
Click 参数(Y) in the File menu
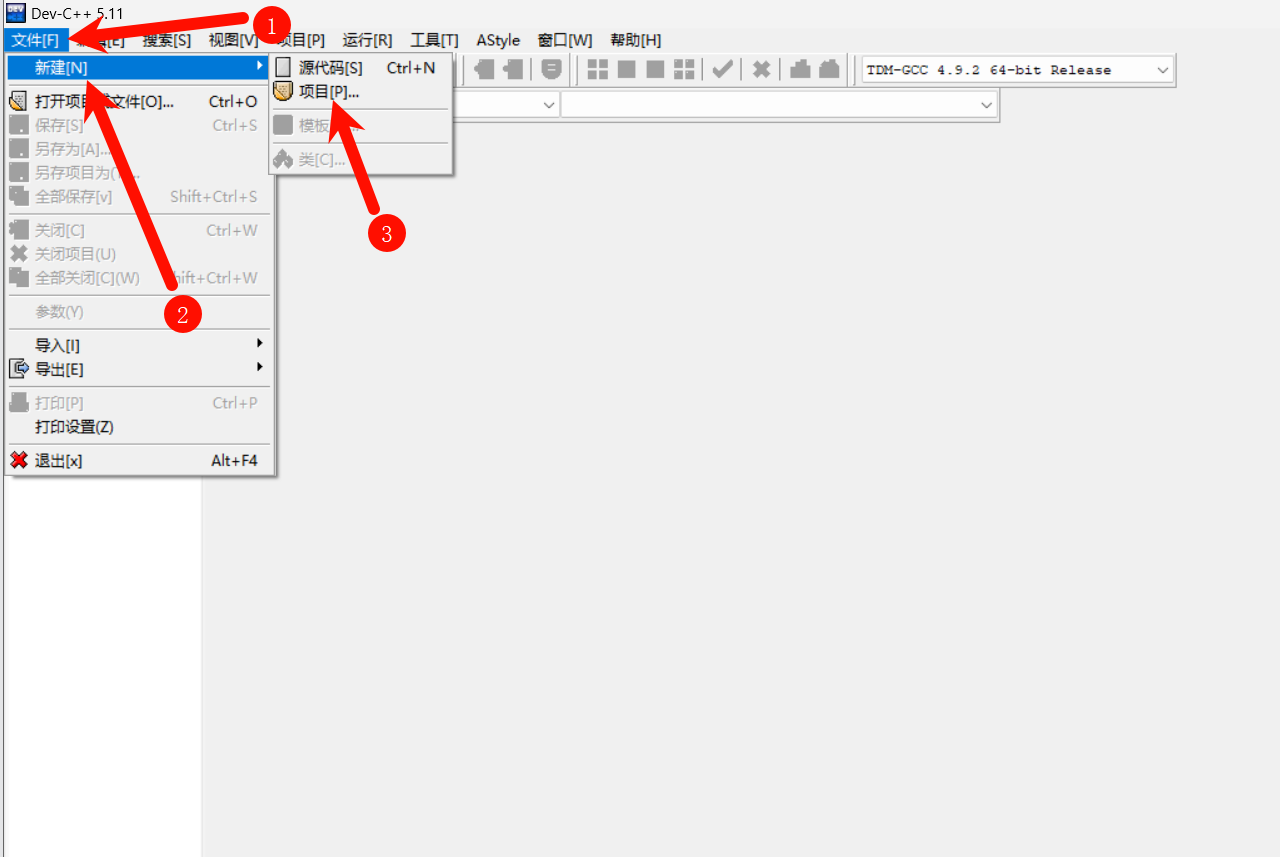pyautogui.click(x=138, y=311)
